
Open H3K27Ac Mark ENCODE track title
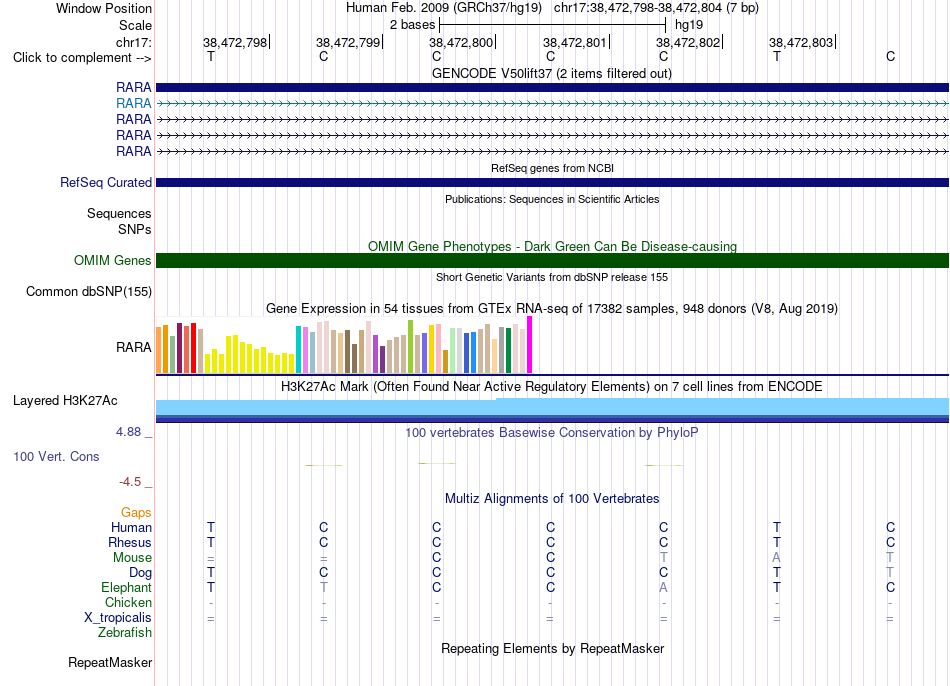coord(552,387)
